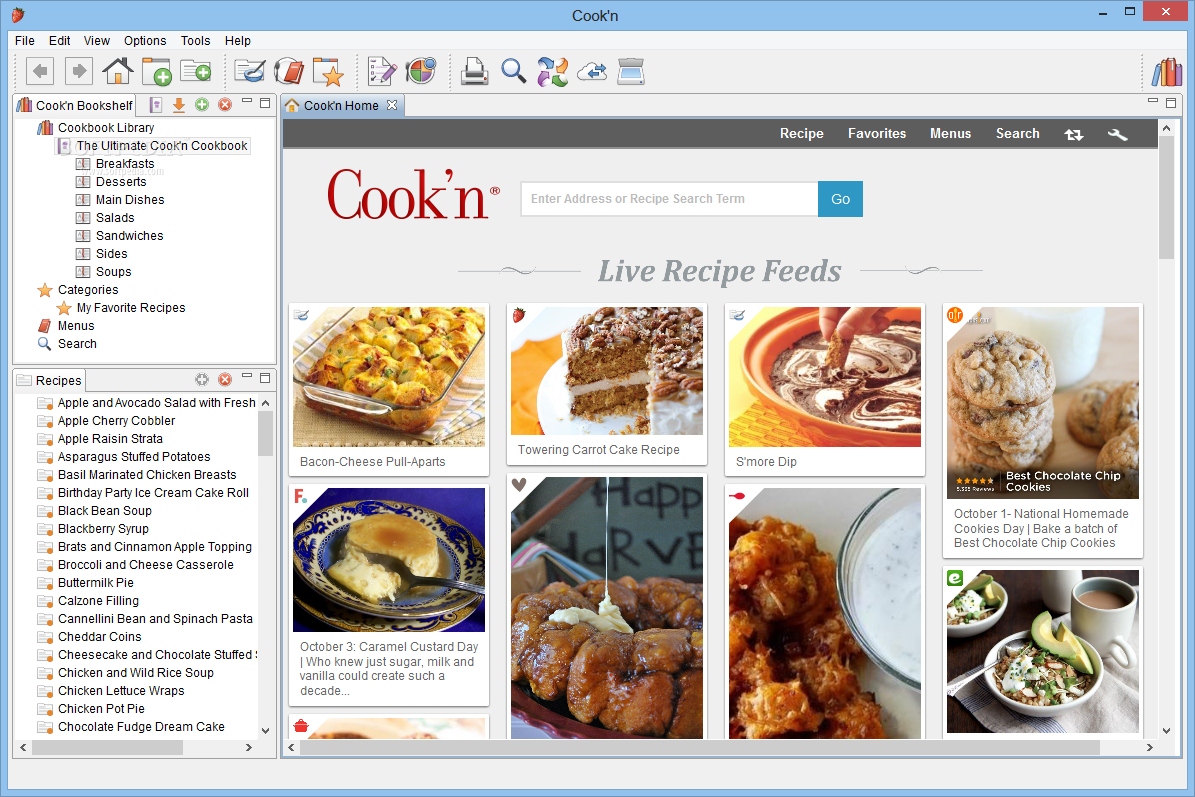Click the green add button in Bookshelf panel

(202, 104)
